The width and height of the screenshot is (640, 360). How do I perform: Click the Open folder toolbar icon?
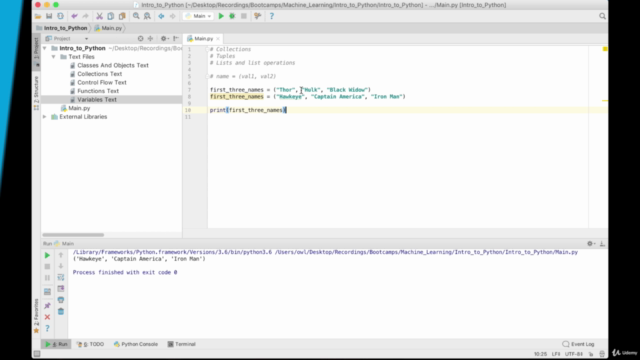38,16
